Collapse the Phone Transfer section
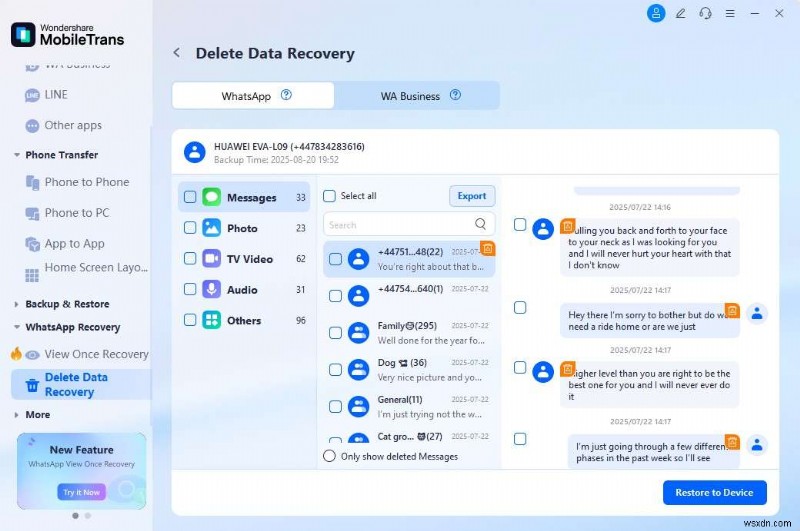The image size is (800, 531). pyautogui.click(x=17, y=155)
